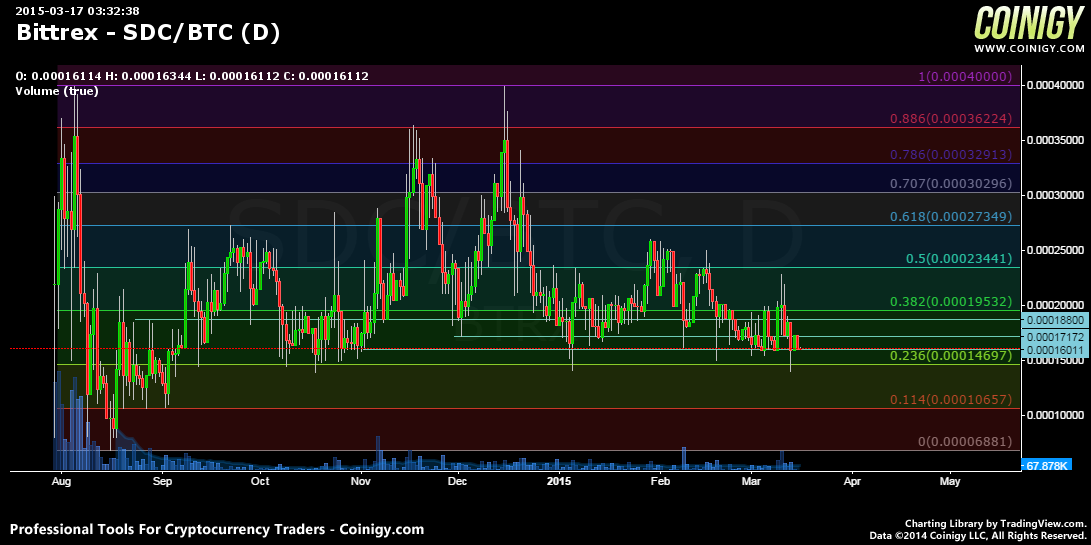This screenshot has width=1091, height=545.
Task: Select Fibonacci level 1(0.00040000) label
Action: point(965,77)
